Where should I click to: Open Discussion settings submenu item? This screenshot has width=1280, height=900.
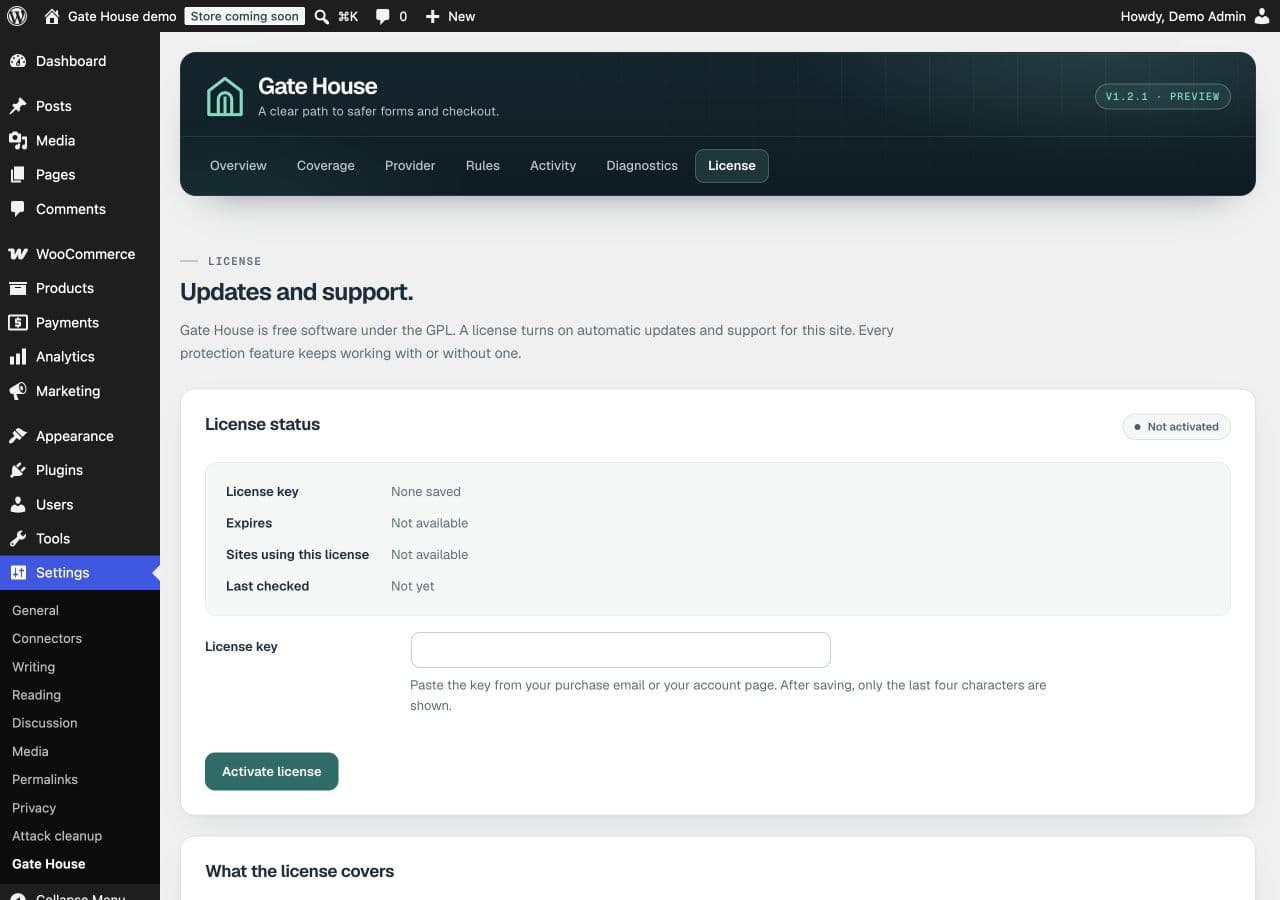44,723
